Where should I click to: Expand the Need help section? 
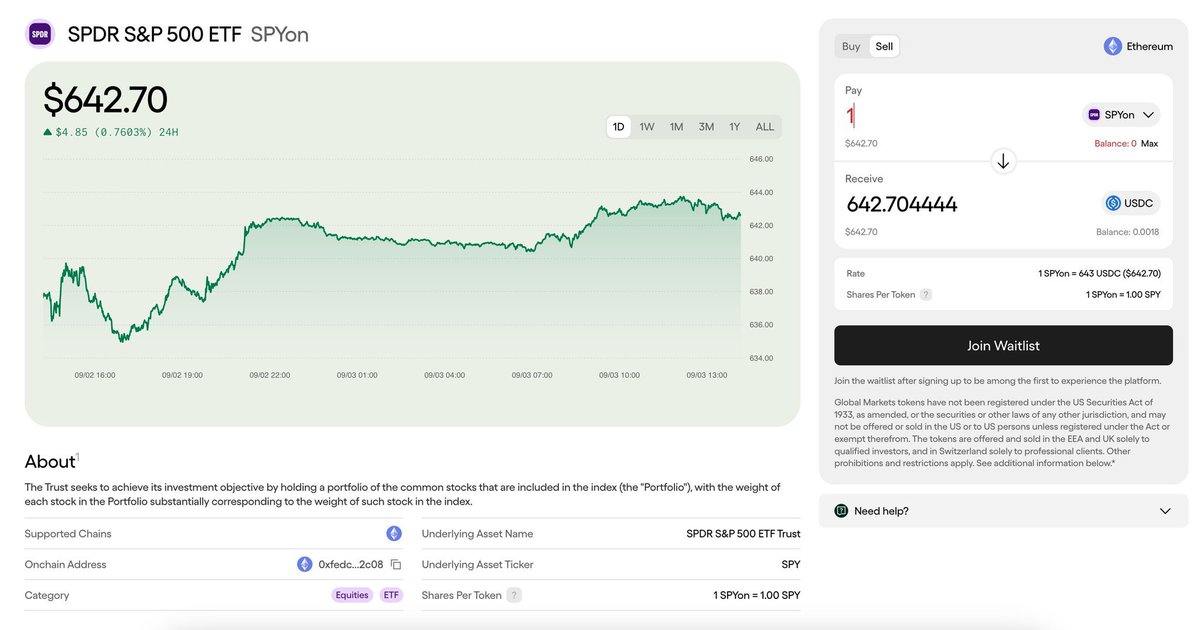pyautogui.click(x=1000, y=510)
